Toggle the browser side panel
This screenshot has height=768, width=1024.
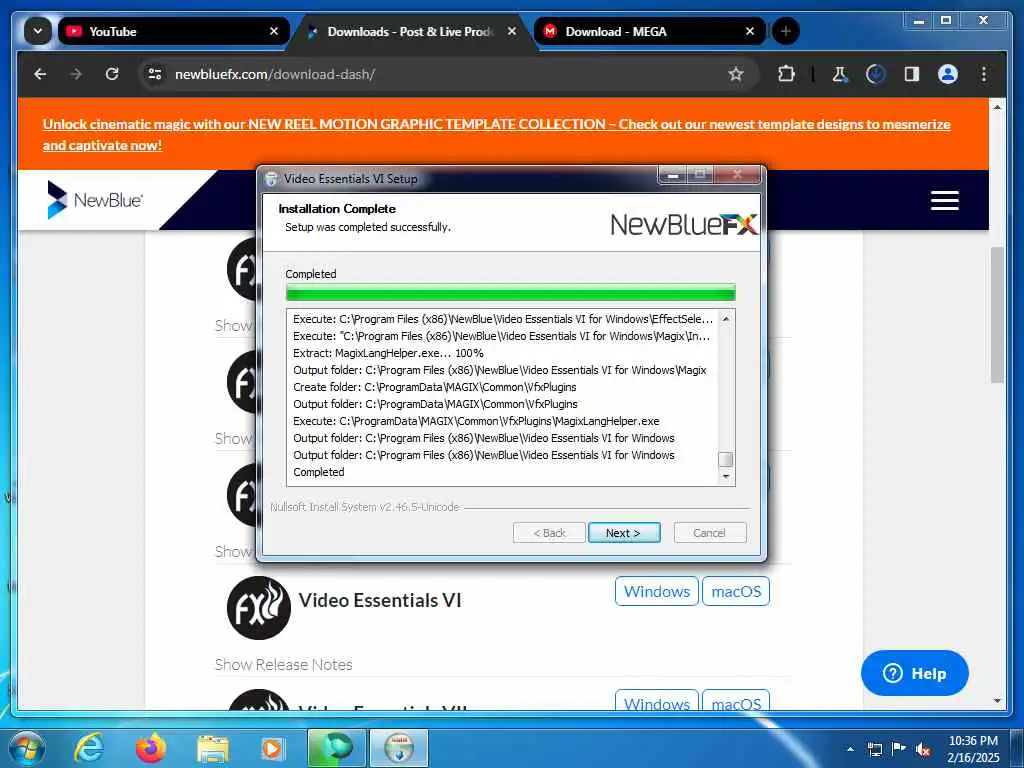coord(912,74)
